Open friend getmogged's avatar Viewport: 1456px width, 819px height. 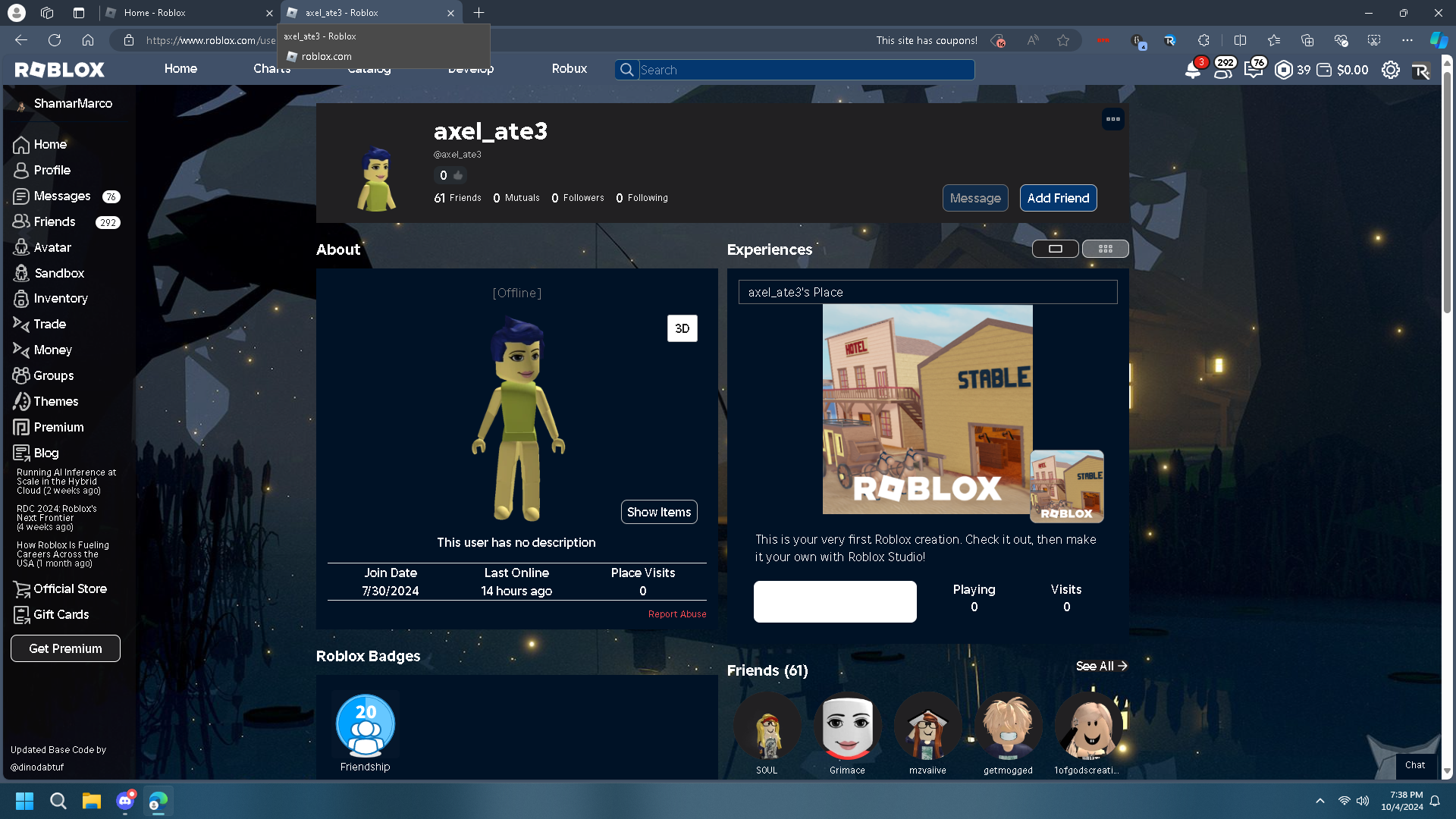click(x=1008, y=726)
